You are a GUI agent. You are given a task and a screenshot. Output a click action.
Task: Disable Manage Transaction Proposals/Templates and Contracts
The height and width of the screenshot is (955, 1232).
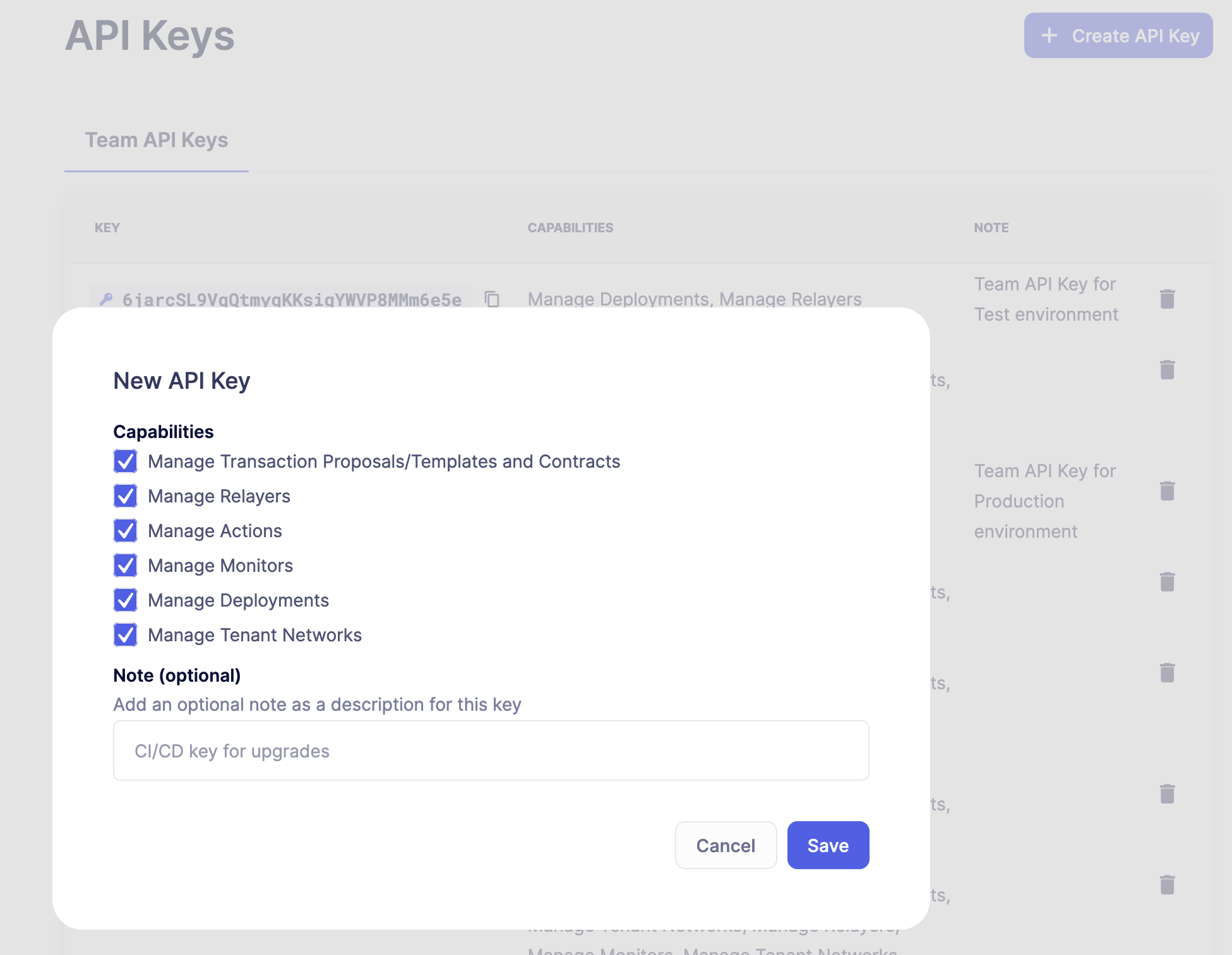pyautogui.click(x=125, y=461)
